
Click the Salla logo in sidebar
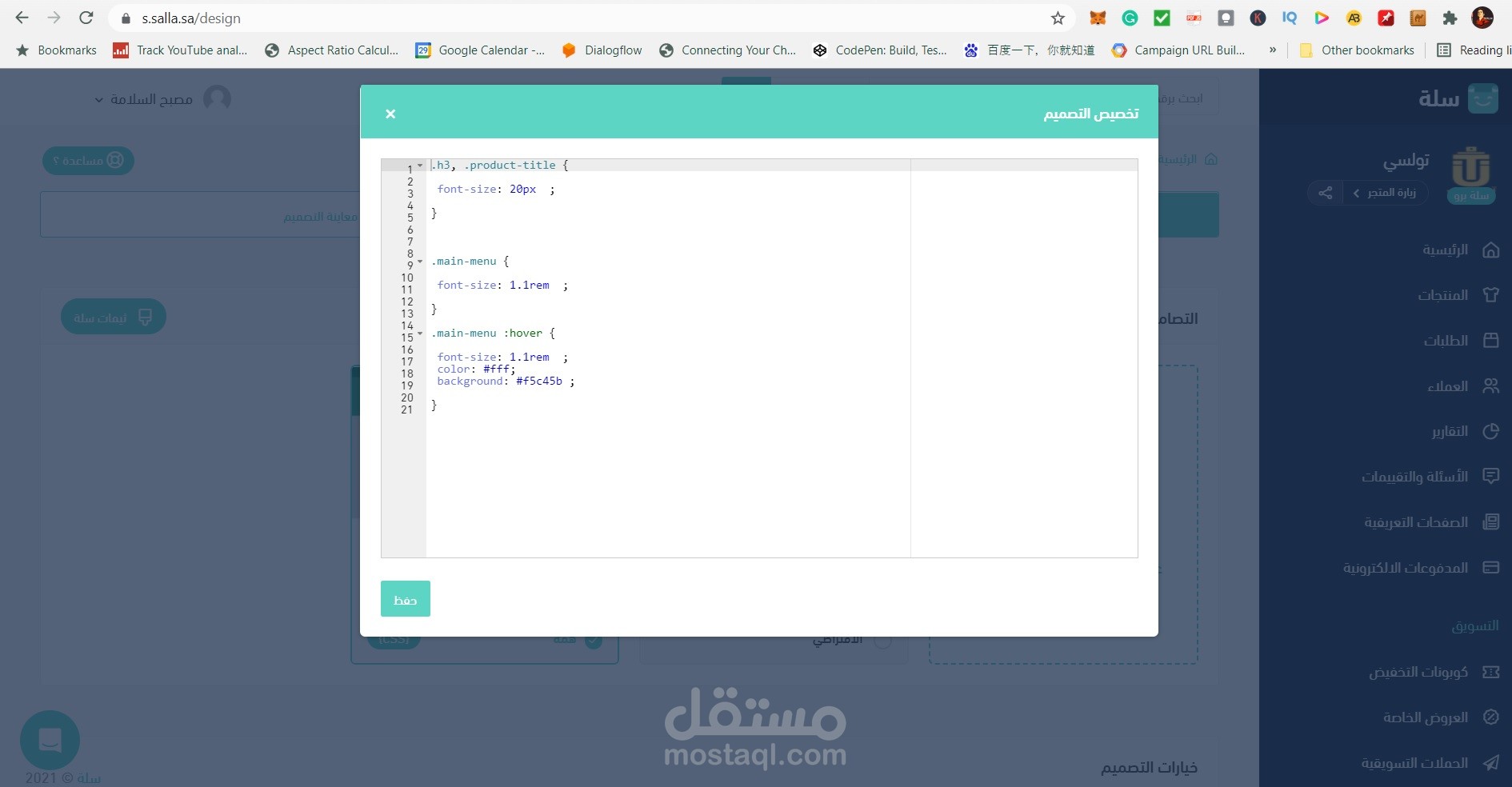click(x=1458, y=98)
